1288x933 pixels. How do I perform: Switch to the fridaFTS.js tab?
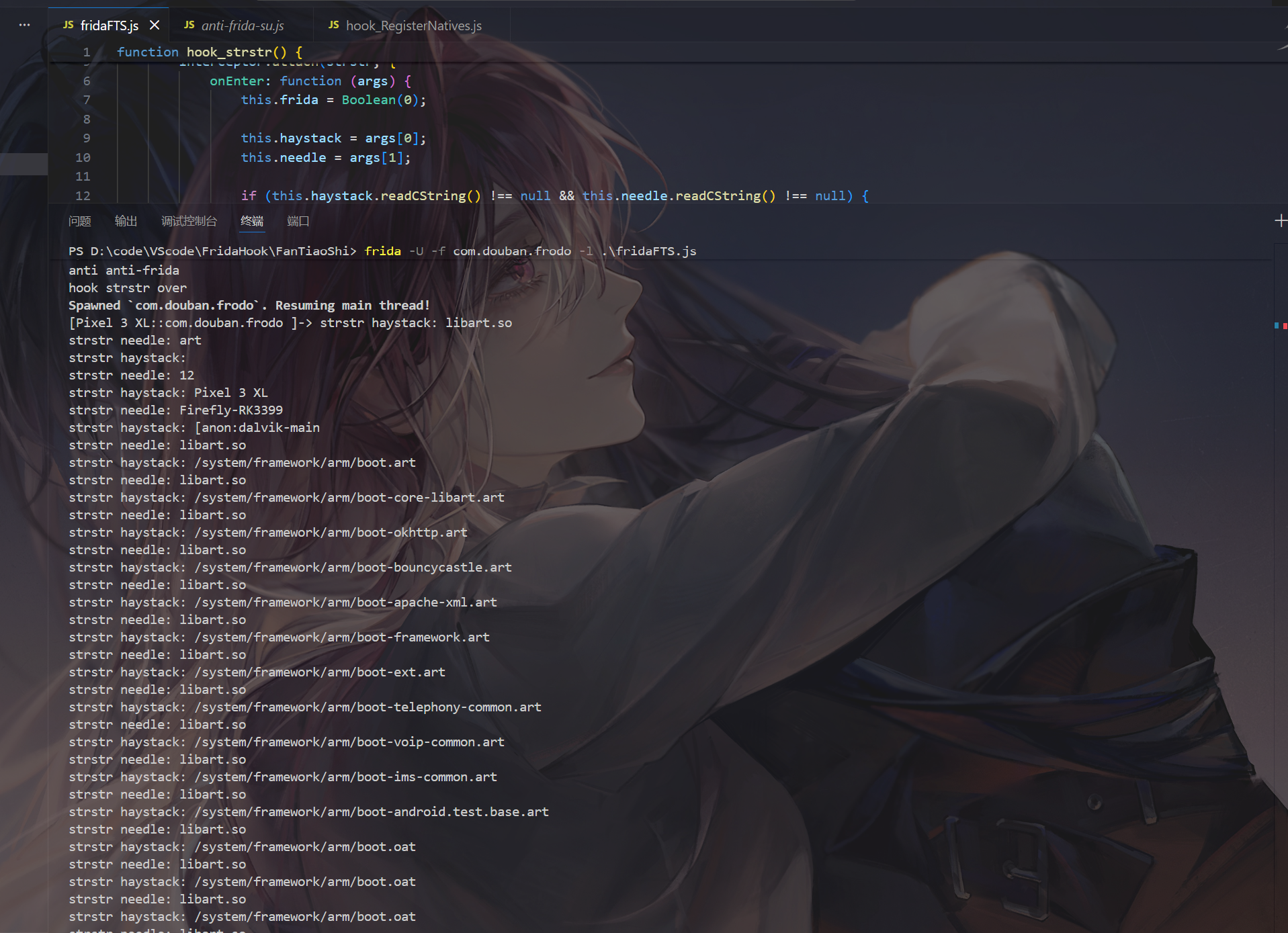coord(109,26)
